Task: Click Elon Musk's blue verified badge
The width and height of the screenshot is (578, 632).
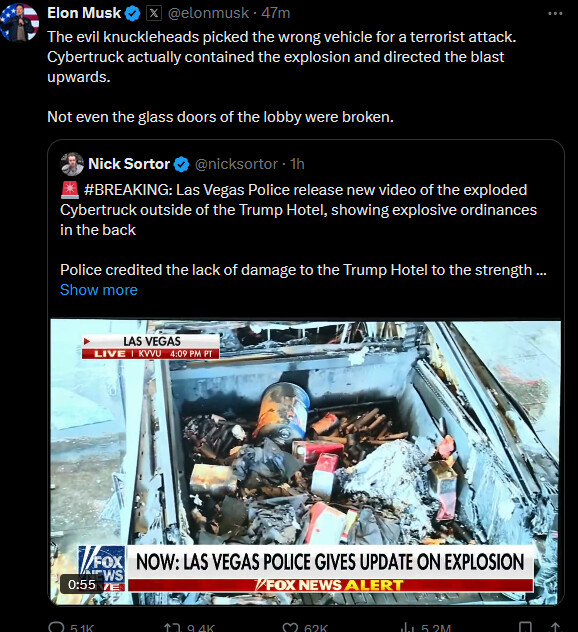Action: tap(132, 14)
